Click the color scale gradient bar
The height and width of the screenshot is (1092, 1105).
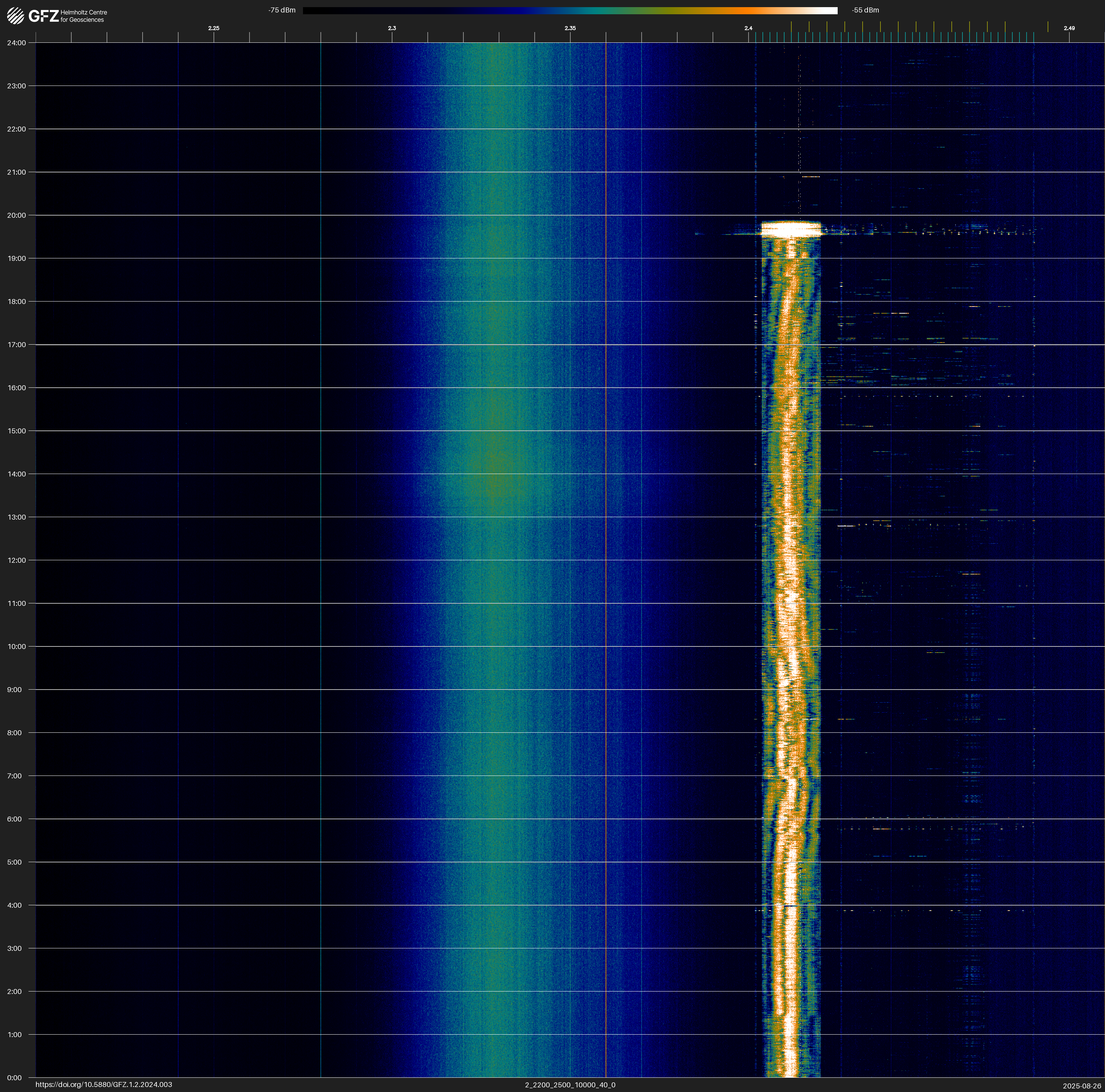coord(570,10)
